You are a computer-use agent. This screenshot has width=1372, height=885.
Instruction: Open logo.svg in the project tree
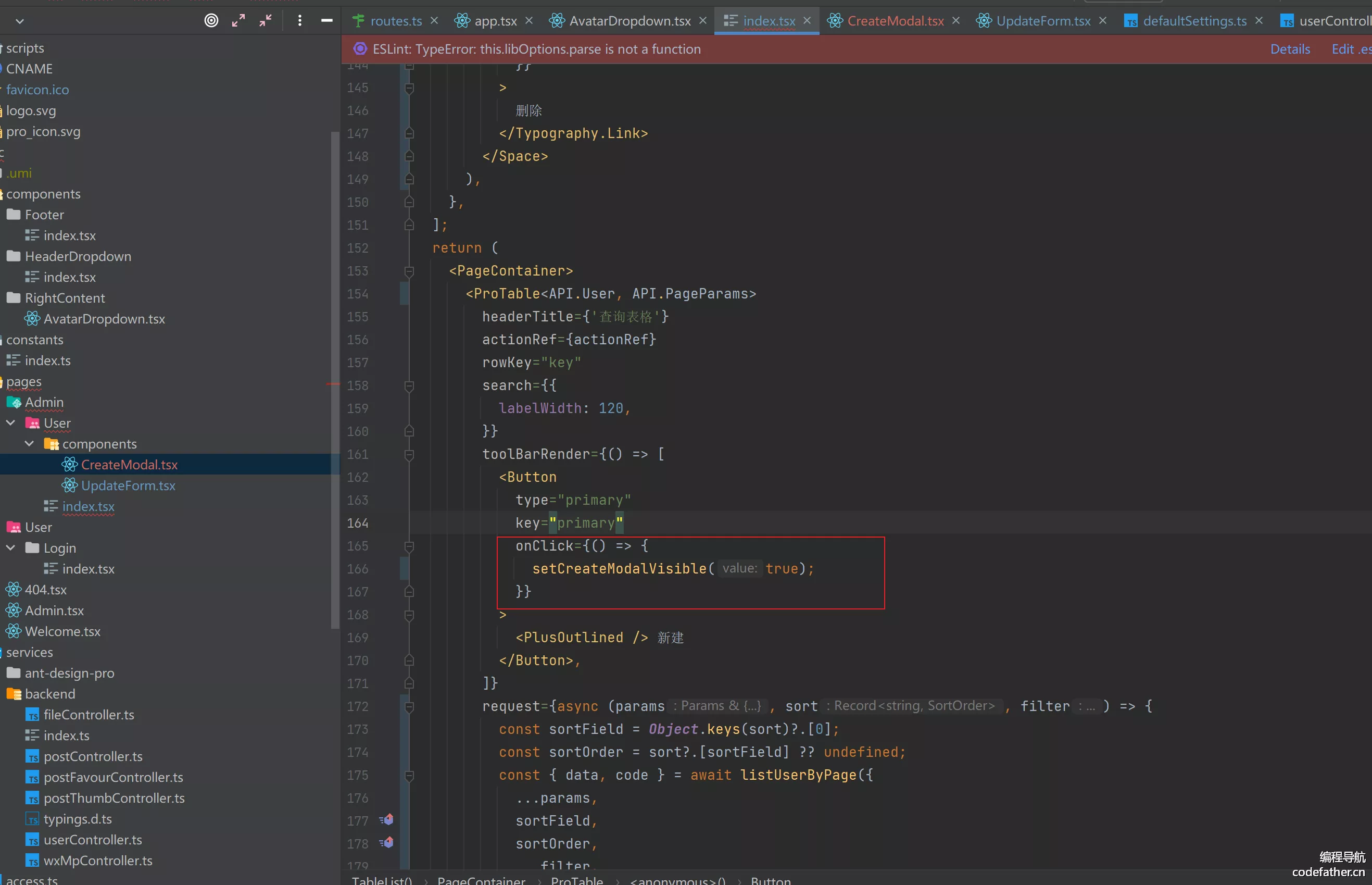coord(31,110)
